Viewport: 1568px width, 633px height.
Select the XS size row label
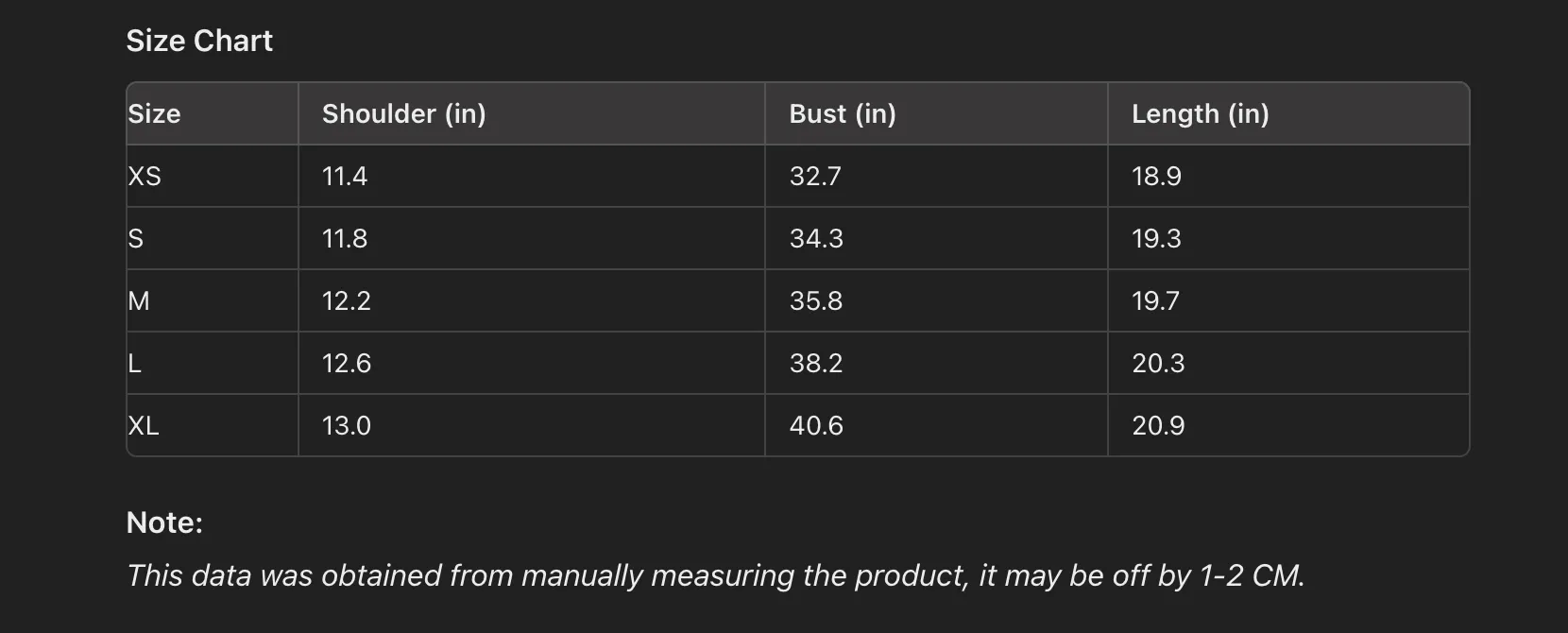tap(145, 176)
